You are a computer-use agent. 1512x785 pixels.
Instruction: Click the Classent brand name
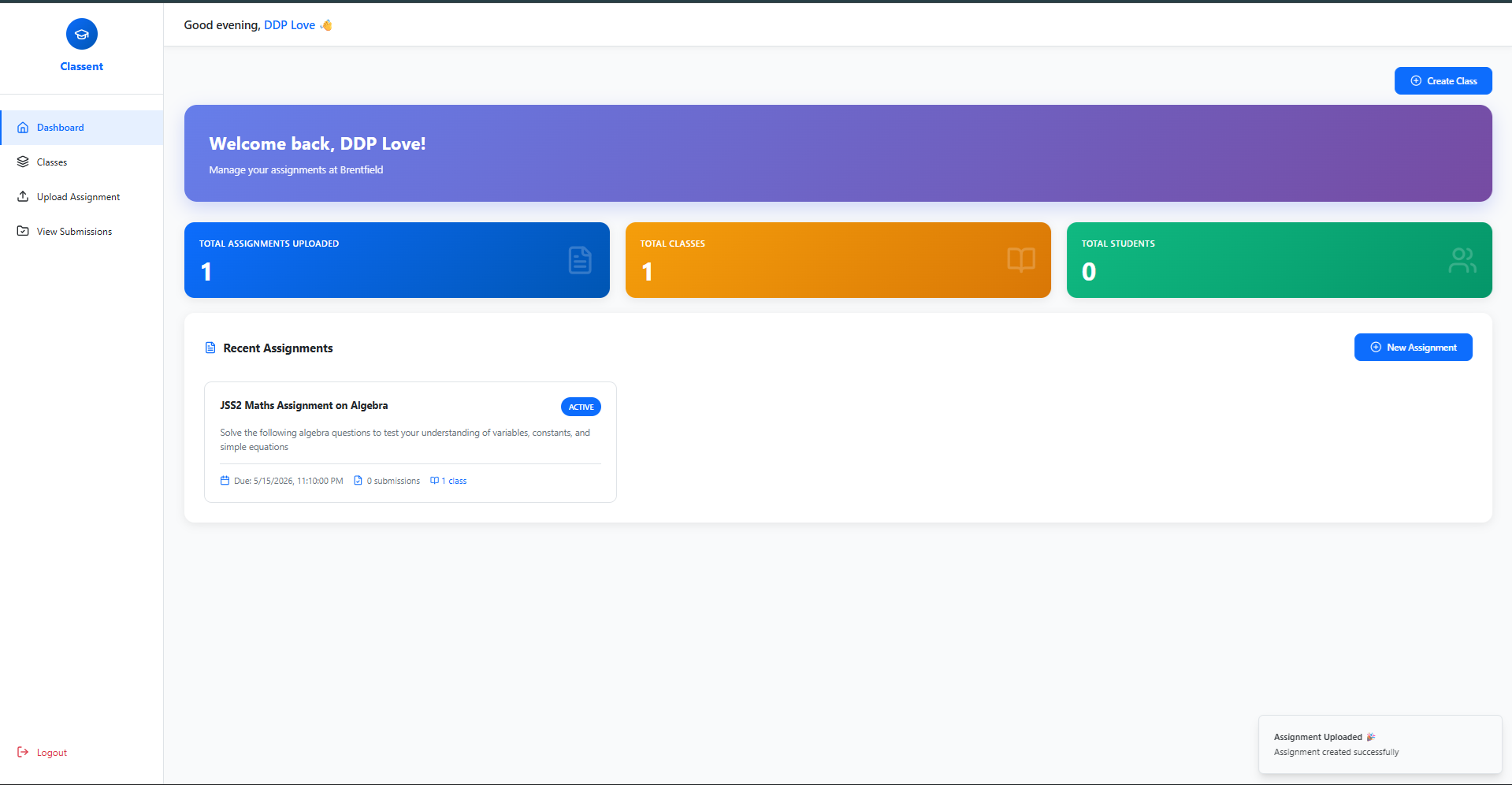pyautogui.click(x=82, y=67)
